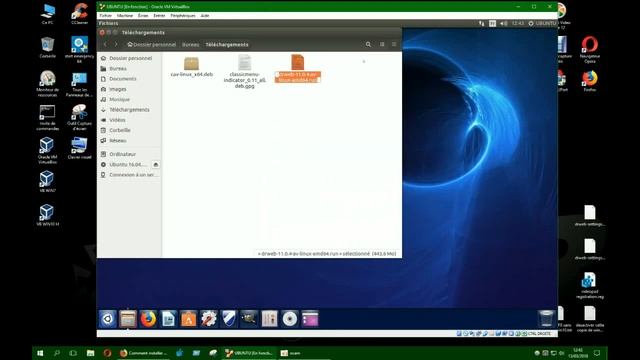Open System Settings wrench-gear icon in dock

coord(209,319)
